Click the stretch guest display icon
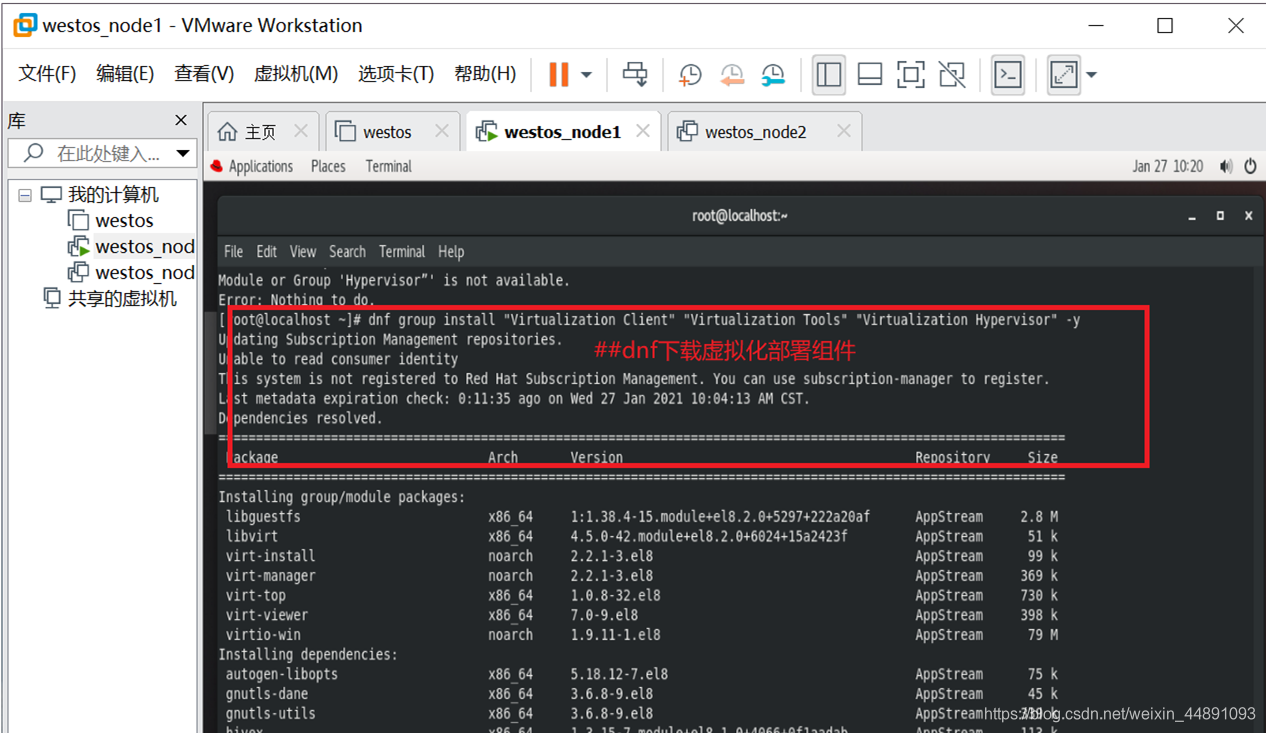Image resolution: width=1266 pixels, height=733 pixels. (x=1064, y=74)
